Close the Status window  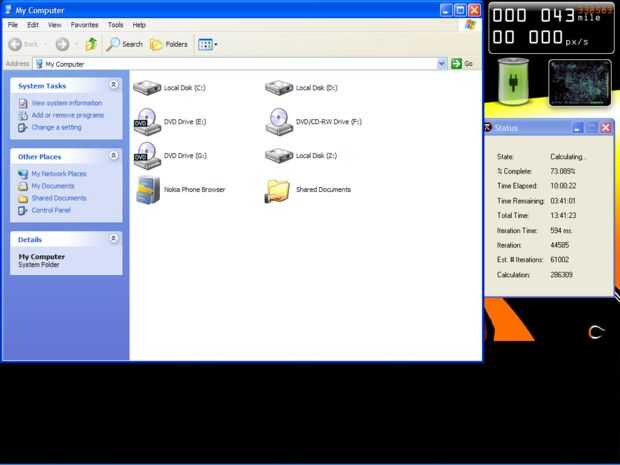click(605, 127)
